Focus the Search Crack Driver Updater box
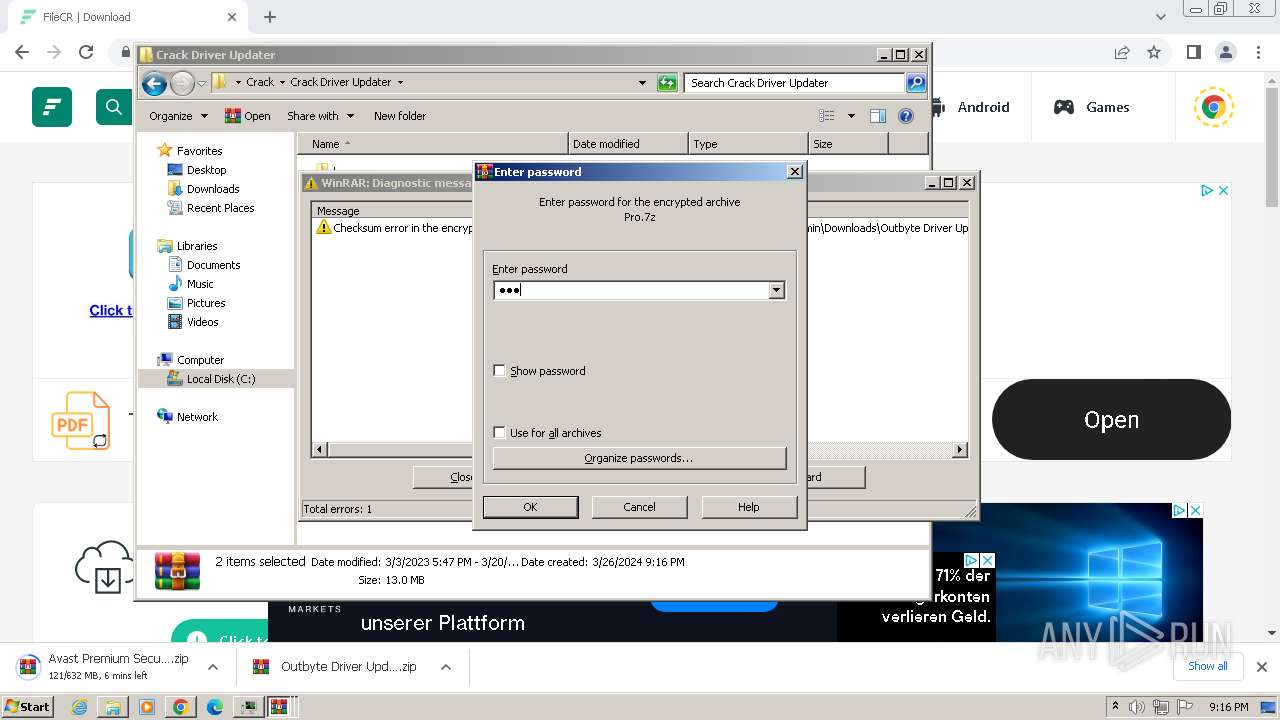Viewport: 1280px width, 720px height. pos(795,83)
